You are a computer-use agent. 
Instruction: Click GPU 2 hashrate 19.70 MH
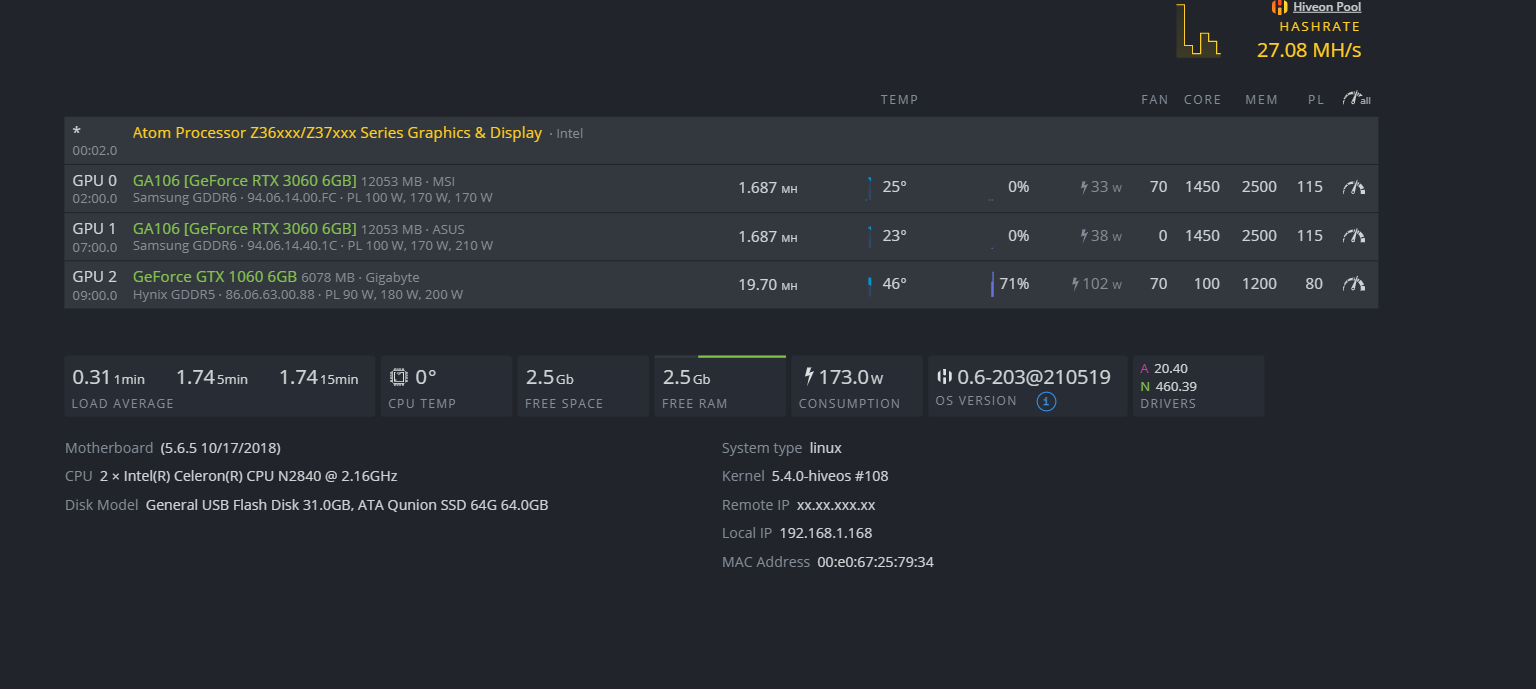click(768, 285)
